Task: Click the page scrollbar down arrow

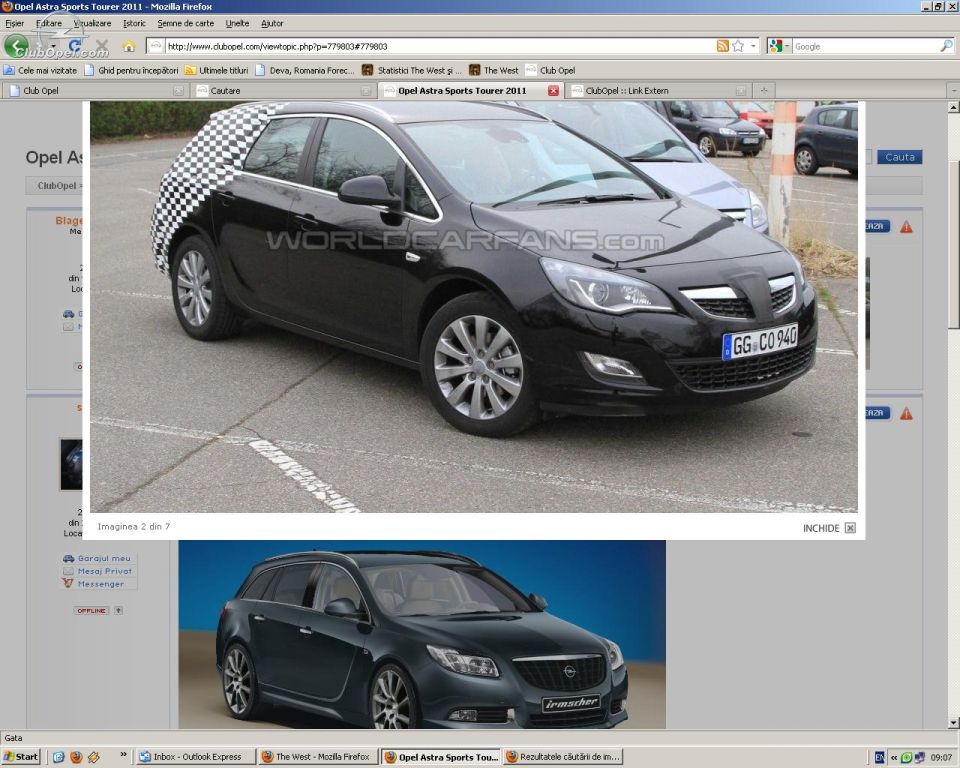Action: point(953,723)
